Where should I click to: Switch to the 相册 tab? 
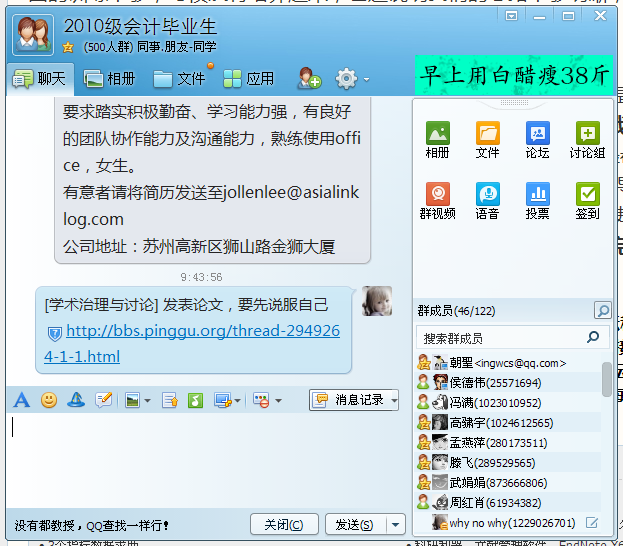[x=110, y=79]
